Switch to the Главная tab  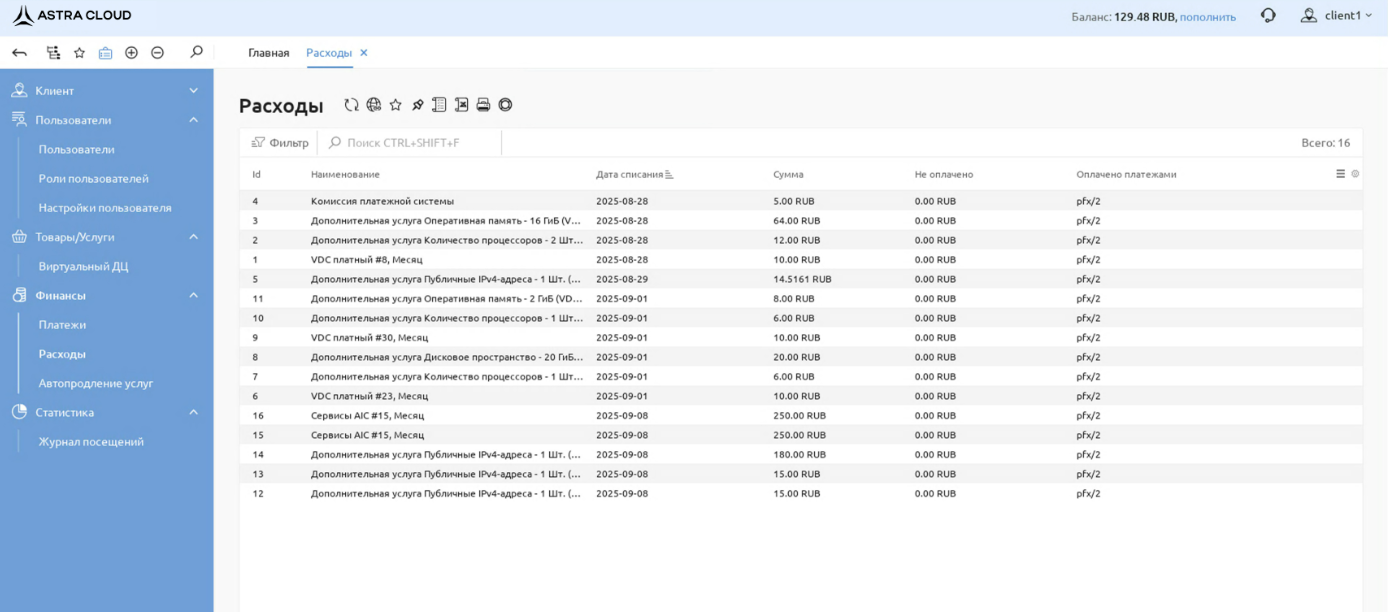point(269,53)
